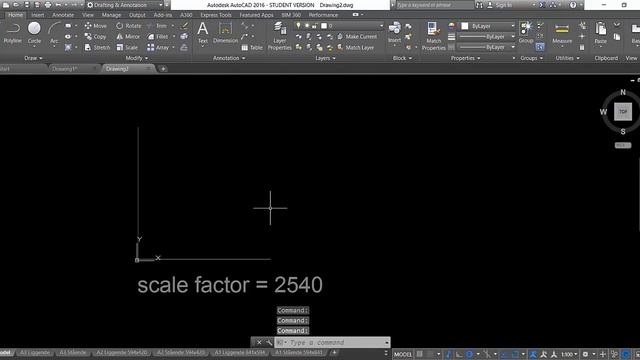Activate the Array command
The width and height of the screenshot is (640, 360).
pyautogui.click(x=158, y=47)
